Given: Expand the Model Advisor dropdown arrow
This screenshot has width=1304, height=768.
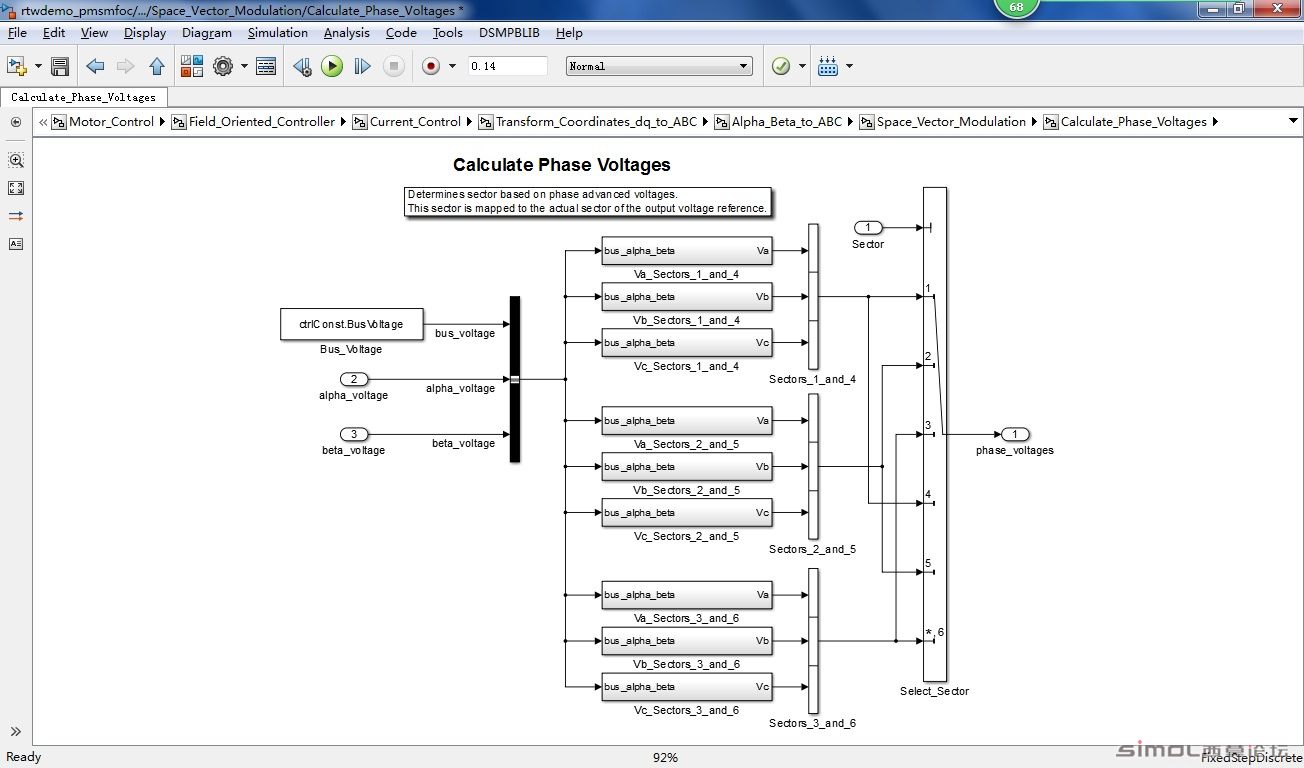Looking at the screenshot, I should (802, 66).
